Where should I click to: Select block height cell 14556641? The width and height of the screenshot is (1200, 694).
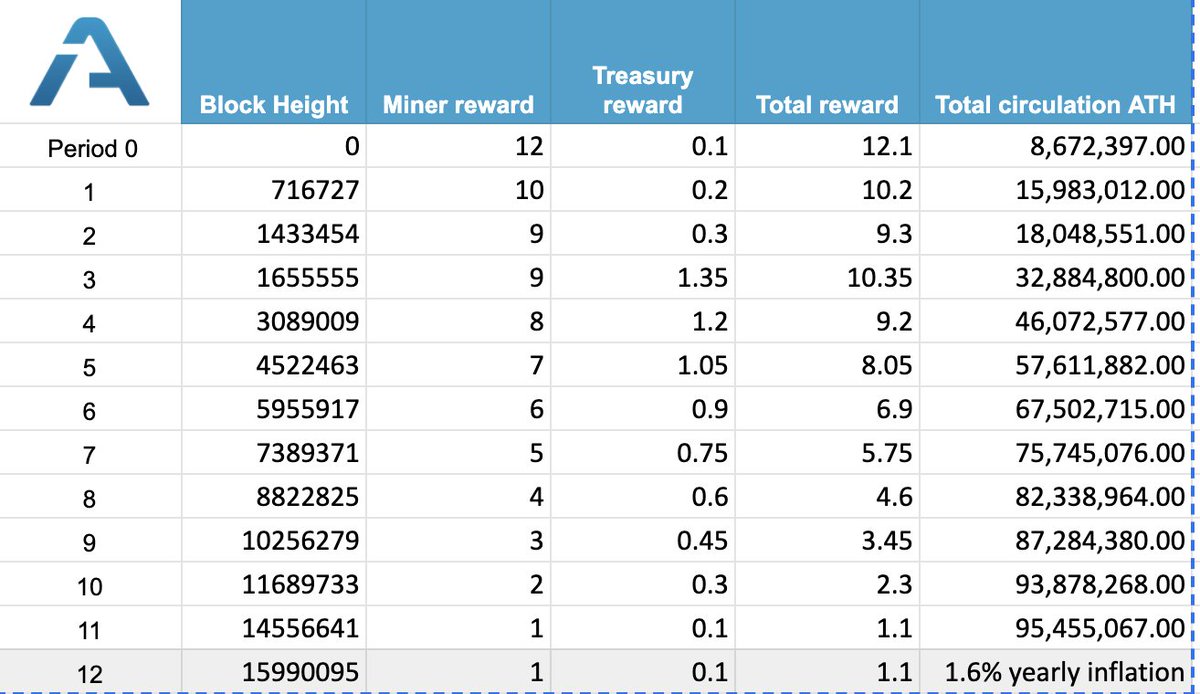(x=274, y=629)
